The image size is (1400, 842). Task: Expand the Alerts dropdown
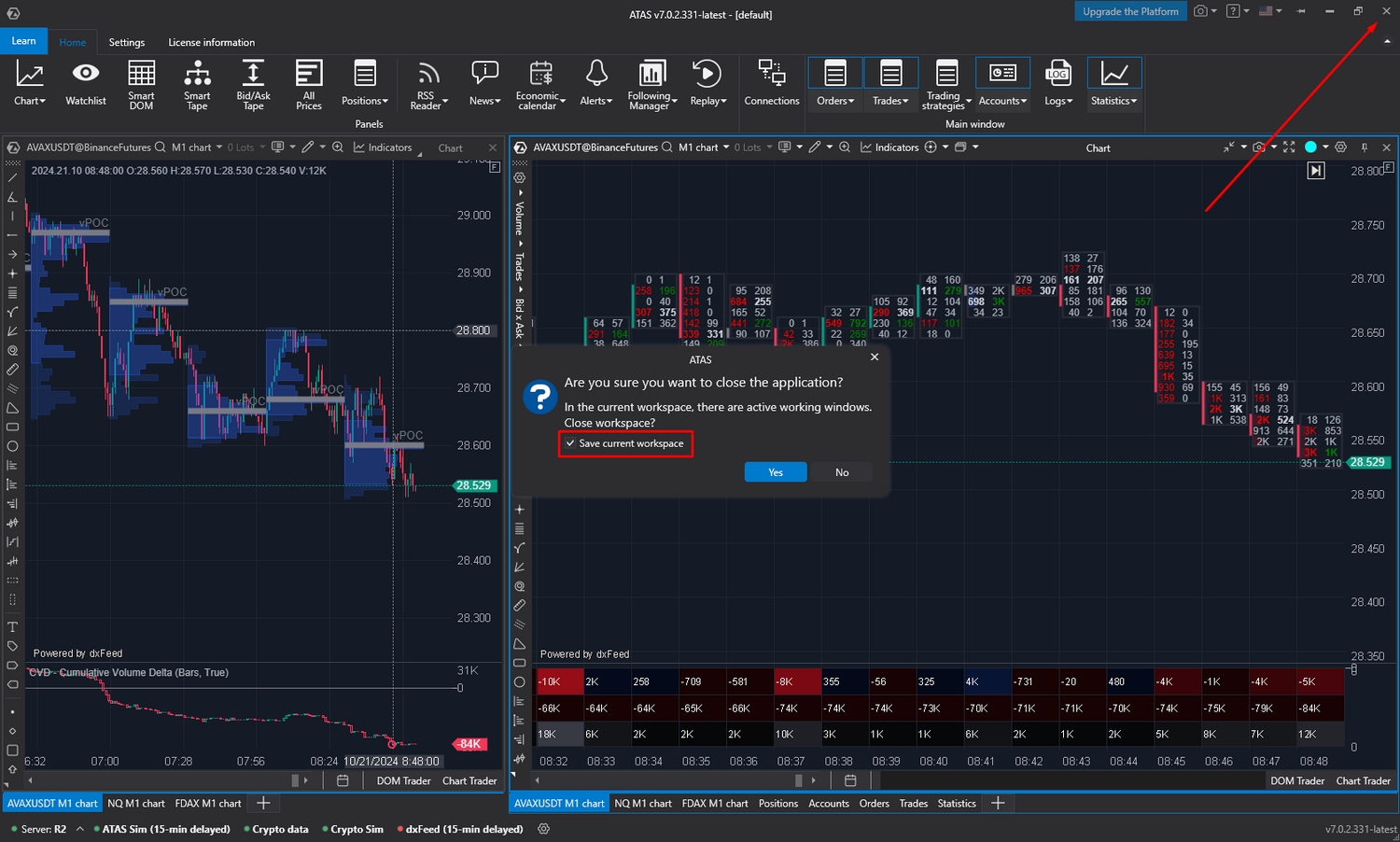coord(595,84)
